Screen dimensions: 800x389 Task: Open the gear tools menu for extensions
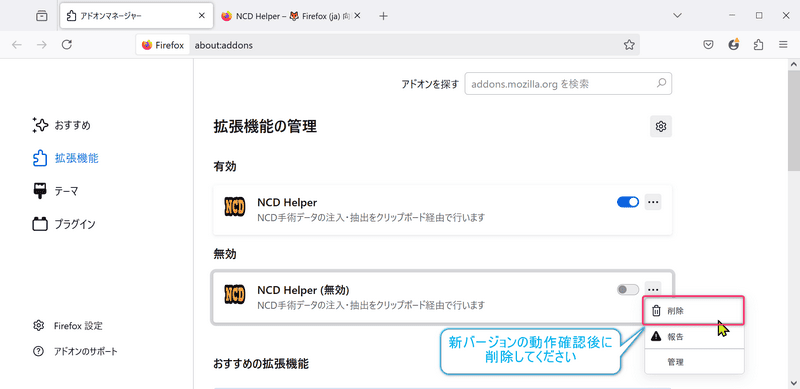coord(661,126)
